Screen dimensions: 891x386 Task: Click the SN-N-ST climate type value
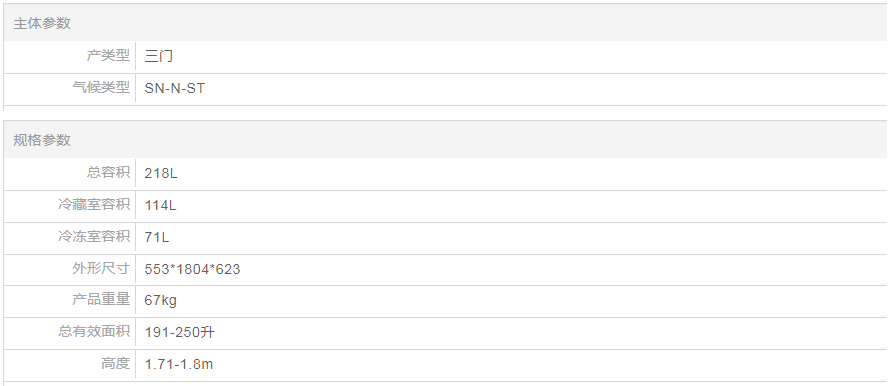pyautogui.click(x=175, y=89)
